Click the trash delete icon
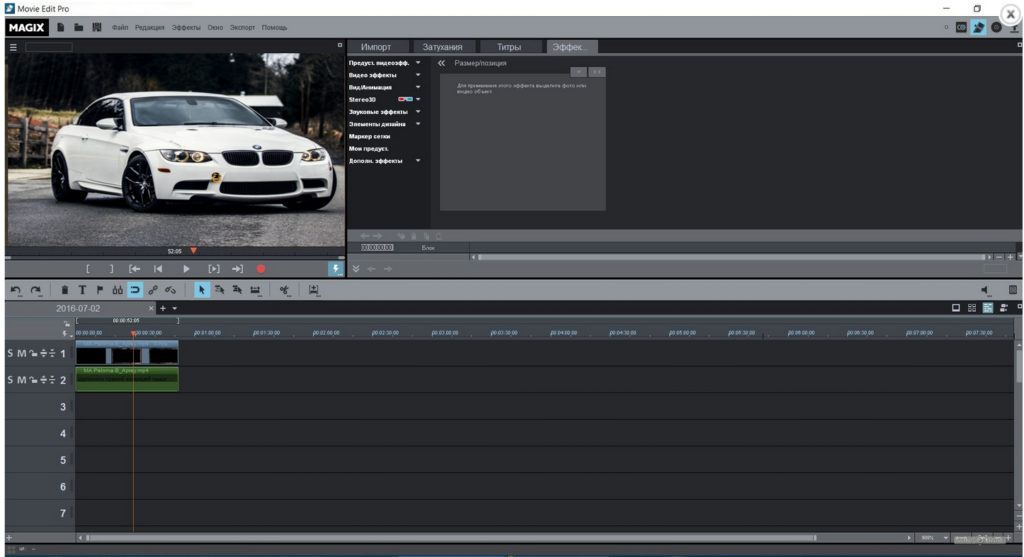The height and width of the screenshot is (557, 1024). [65, 290]
